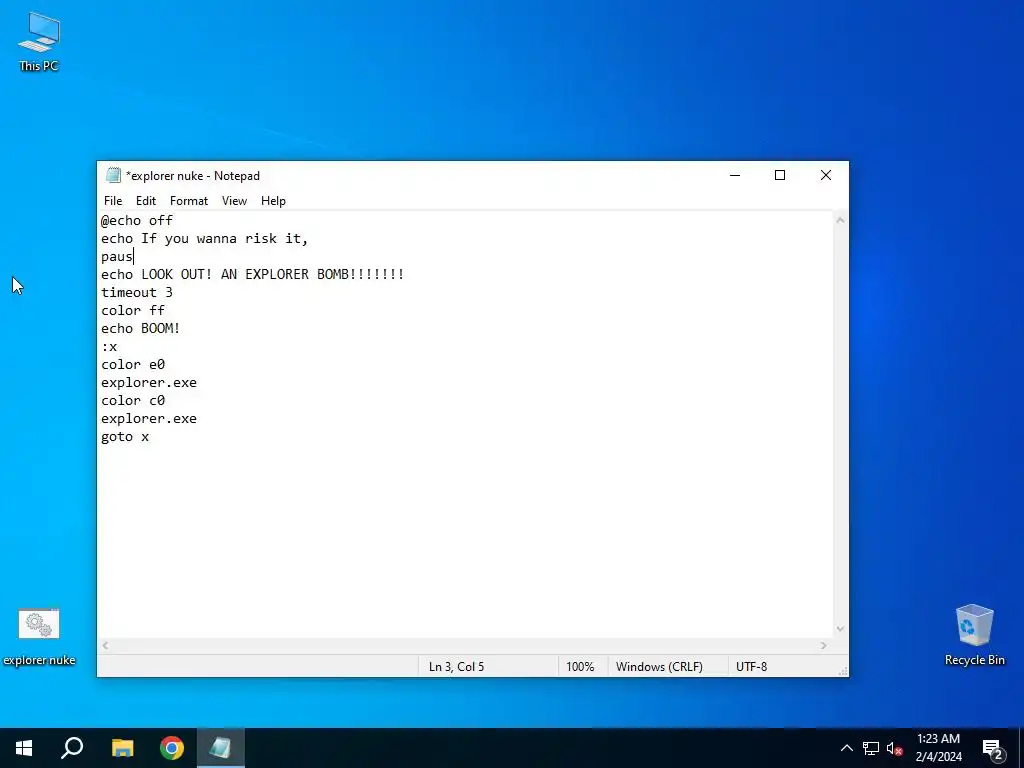Click 'Ln 3, Col 5' in the status bar
The height and width of the screenshot is (768, 1024).
click(x=456, y=667)
